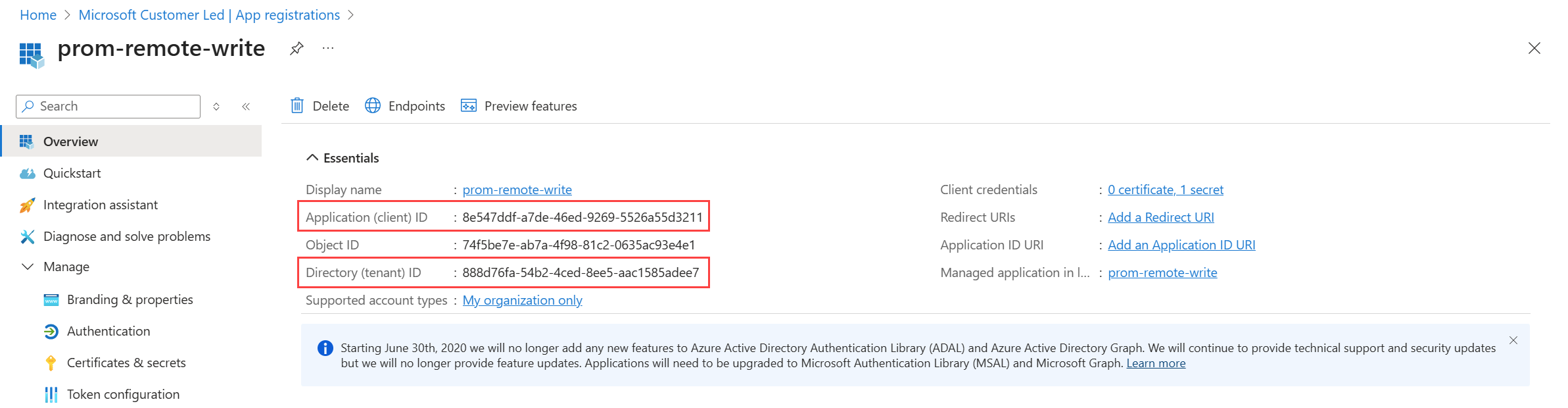Open Integration assistant
The width and height of the screenshot is (1568, 408).
[x=100, y=205]
